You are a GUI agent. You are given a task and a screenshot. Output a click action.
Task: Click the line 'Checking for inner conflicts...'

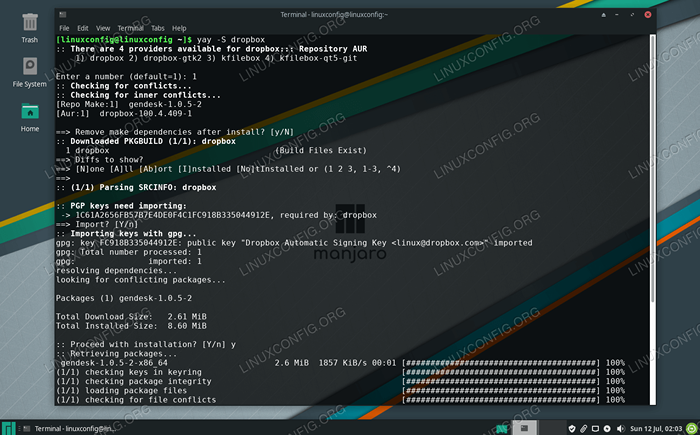click(138, 95)
